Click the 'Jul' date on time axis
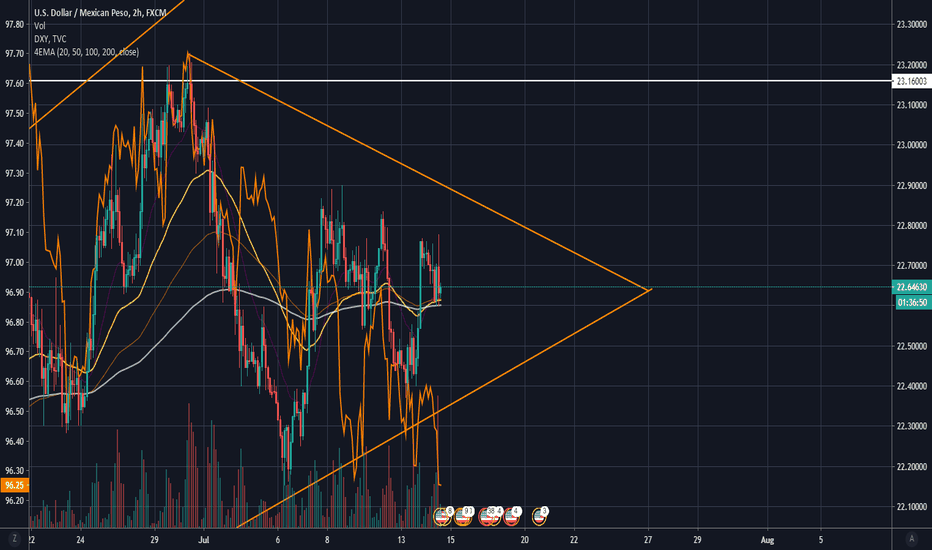 pyautogui.click(x=204, y=540)
